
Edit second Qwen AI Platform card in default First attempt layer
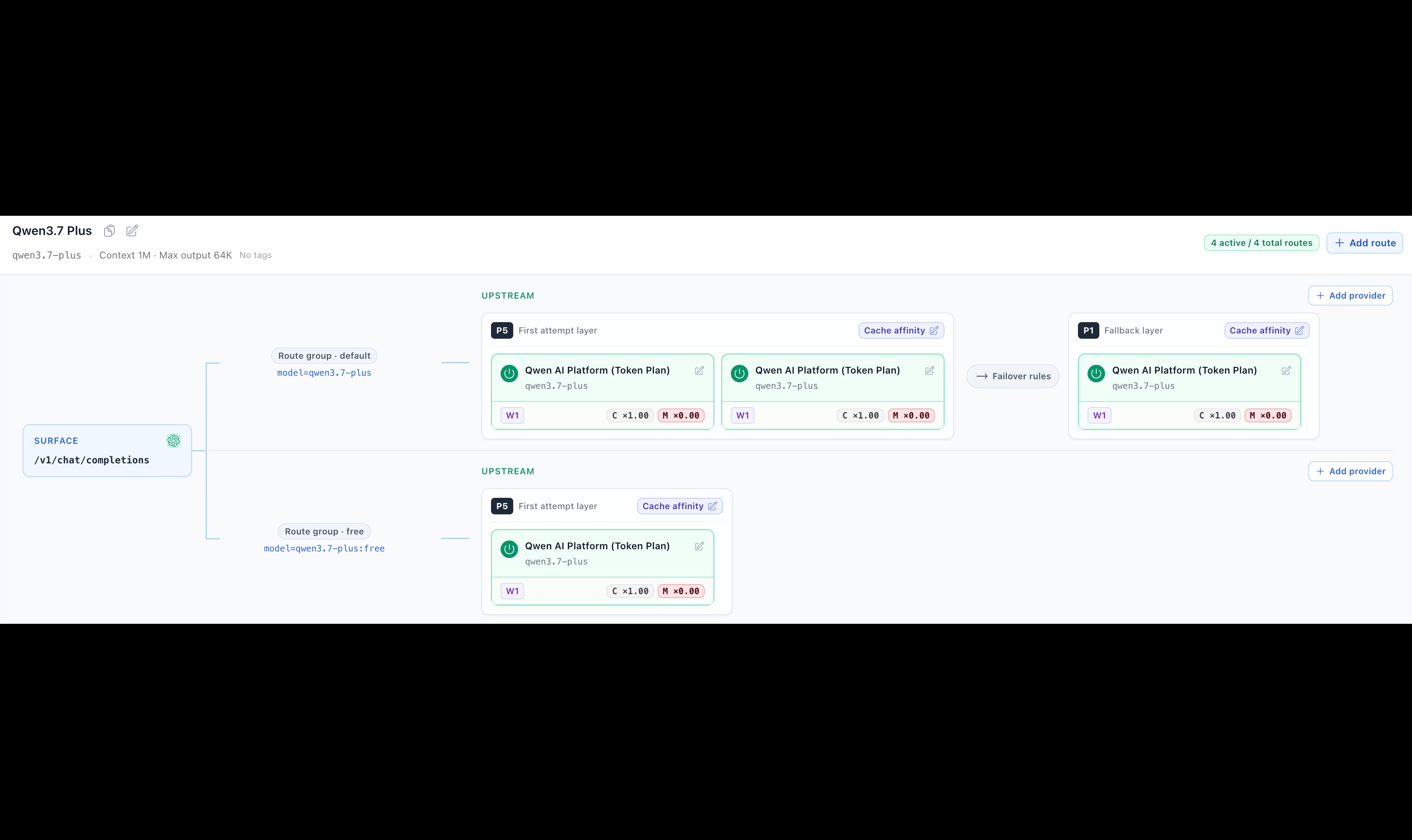pos(930,371)
